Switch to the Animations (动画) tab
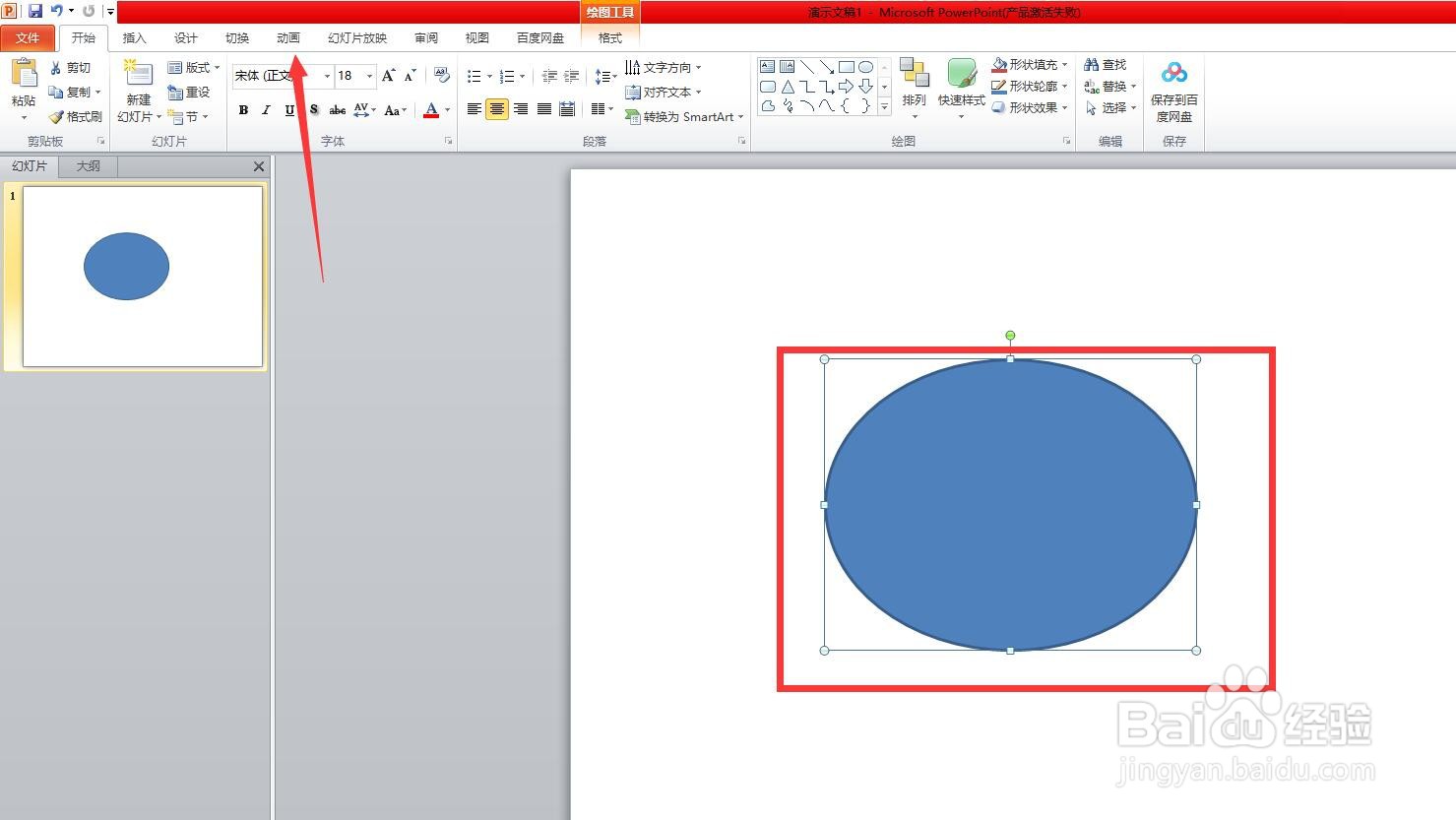Screen dimensions: 1456x820 pyautogui.click(x=288, y=37)
